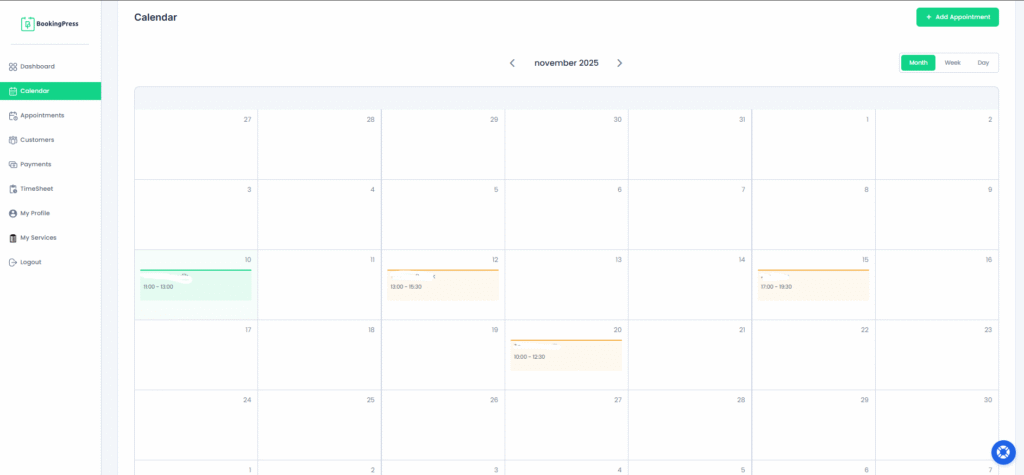Go to previous month using left chevron
1024x475 pixels.
[x=513, y=63]
